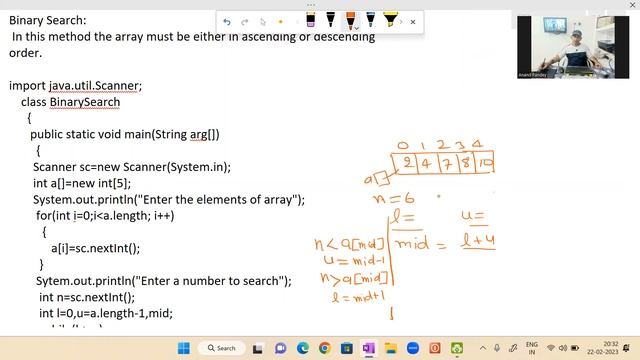640x360 pixels.
Task: Switch to OneNote in the taskbar
Action: coord(369,349)
